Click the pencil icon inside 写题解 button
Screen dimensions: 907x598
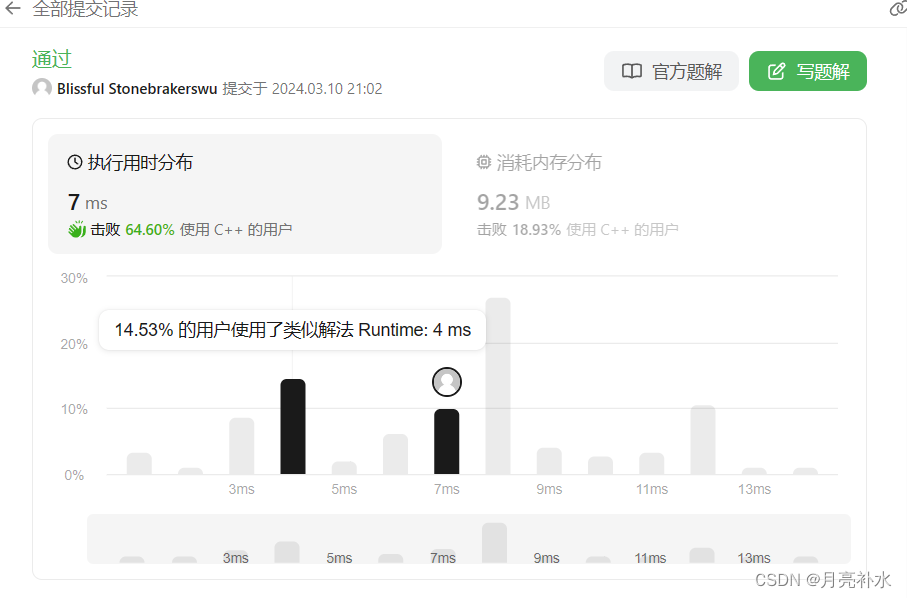(775, 71)
